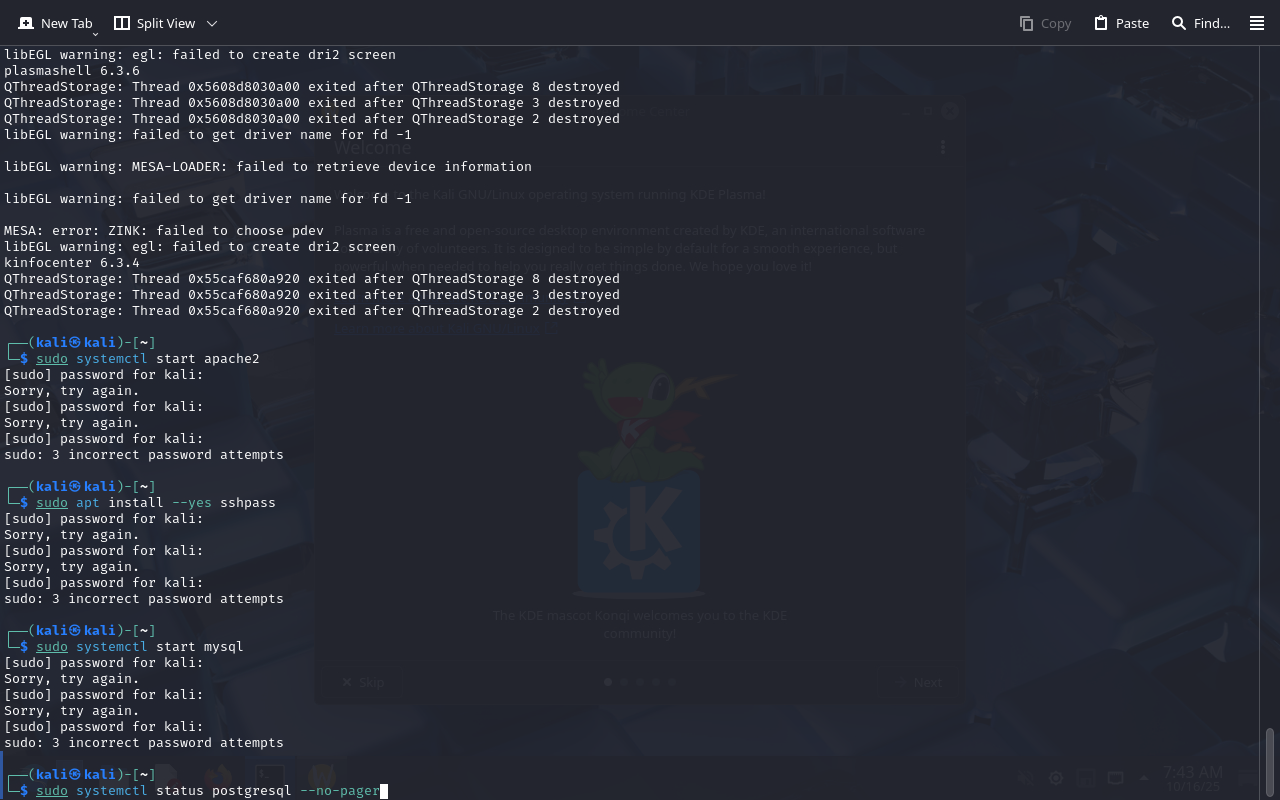Click the MESA-LOADER warning line
Screen dimensions: 1280x800
pyautogui.click(x=268, y=167)
